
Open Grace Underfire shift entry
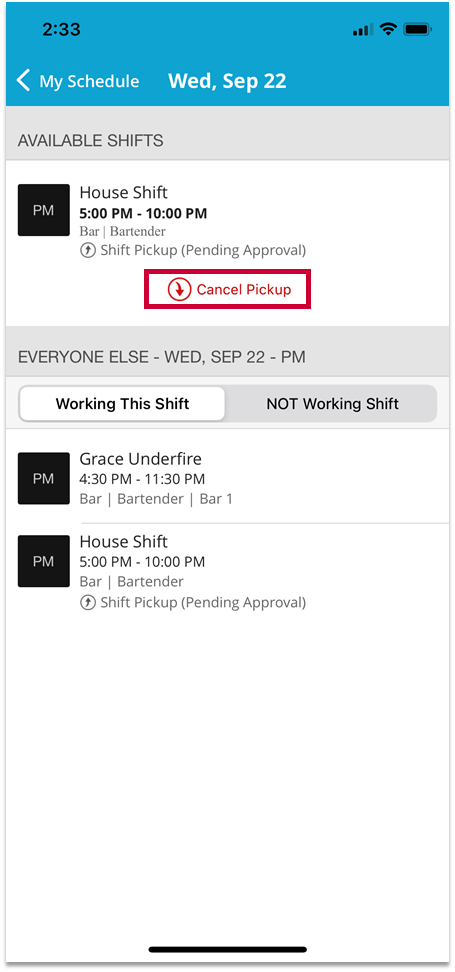click(228, 478)
